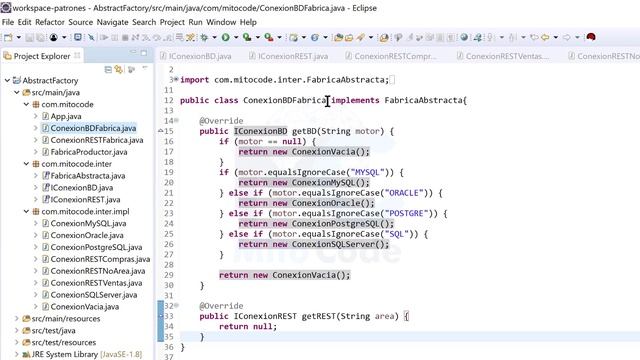640x360 pixels.
Task: Expand folded imports at line 3
Action: 176,79
